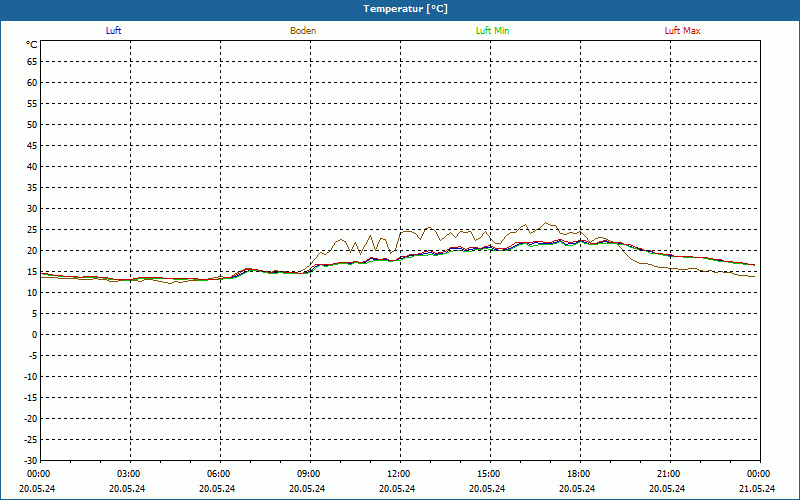Image resolution: width=800 pixels, height=500 pixels.
Task: Click the Boden legend label
Action: pos(303,31)
